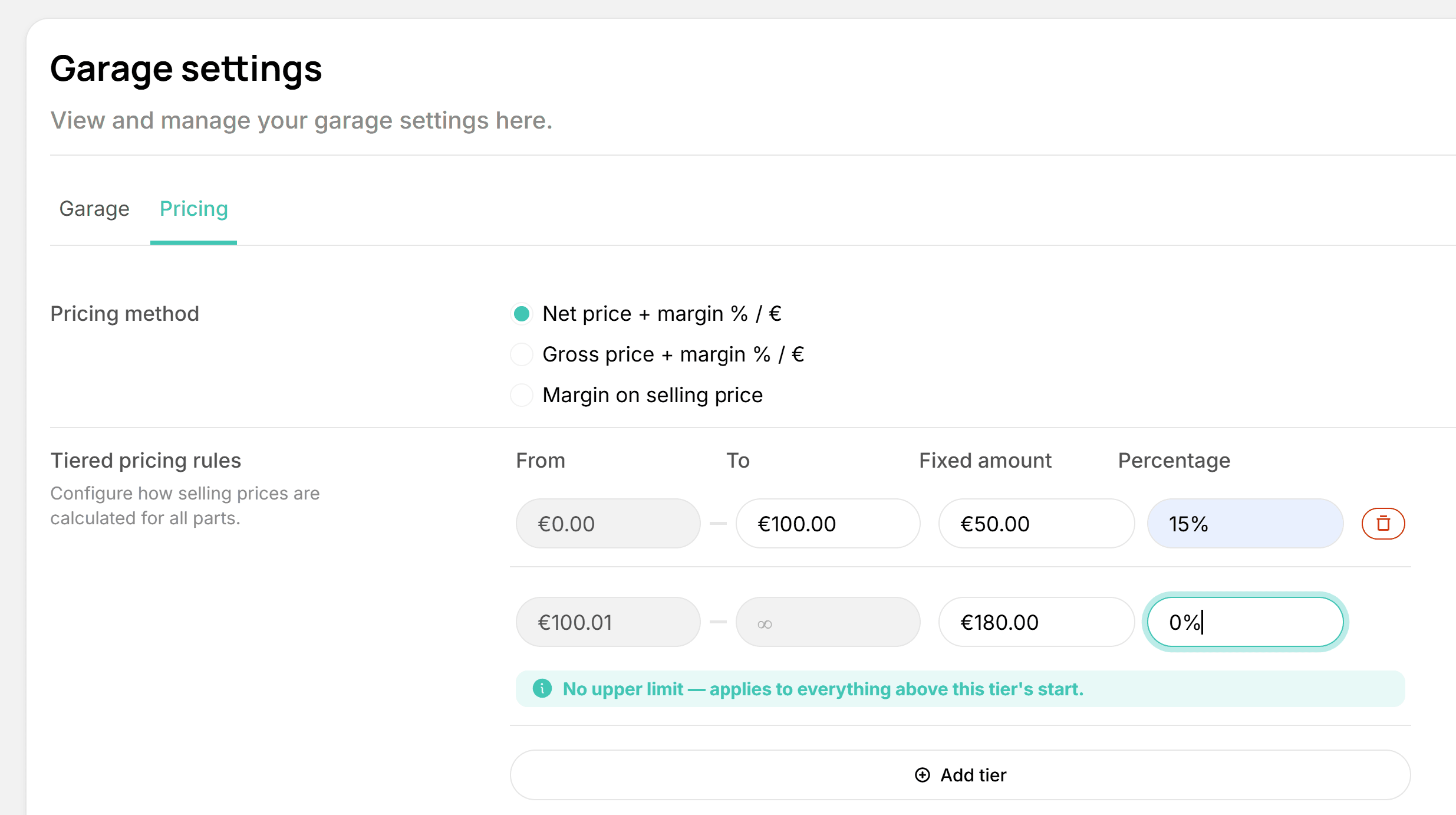Open the Pricing tab
Viewport: 1456px width, 815px height.
(x=193, y=209)
